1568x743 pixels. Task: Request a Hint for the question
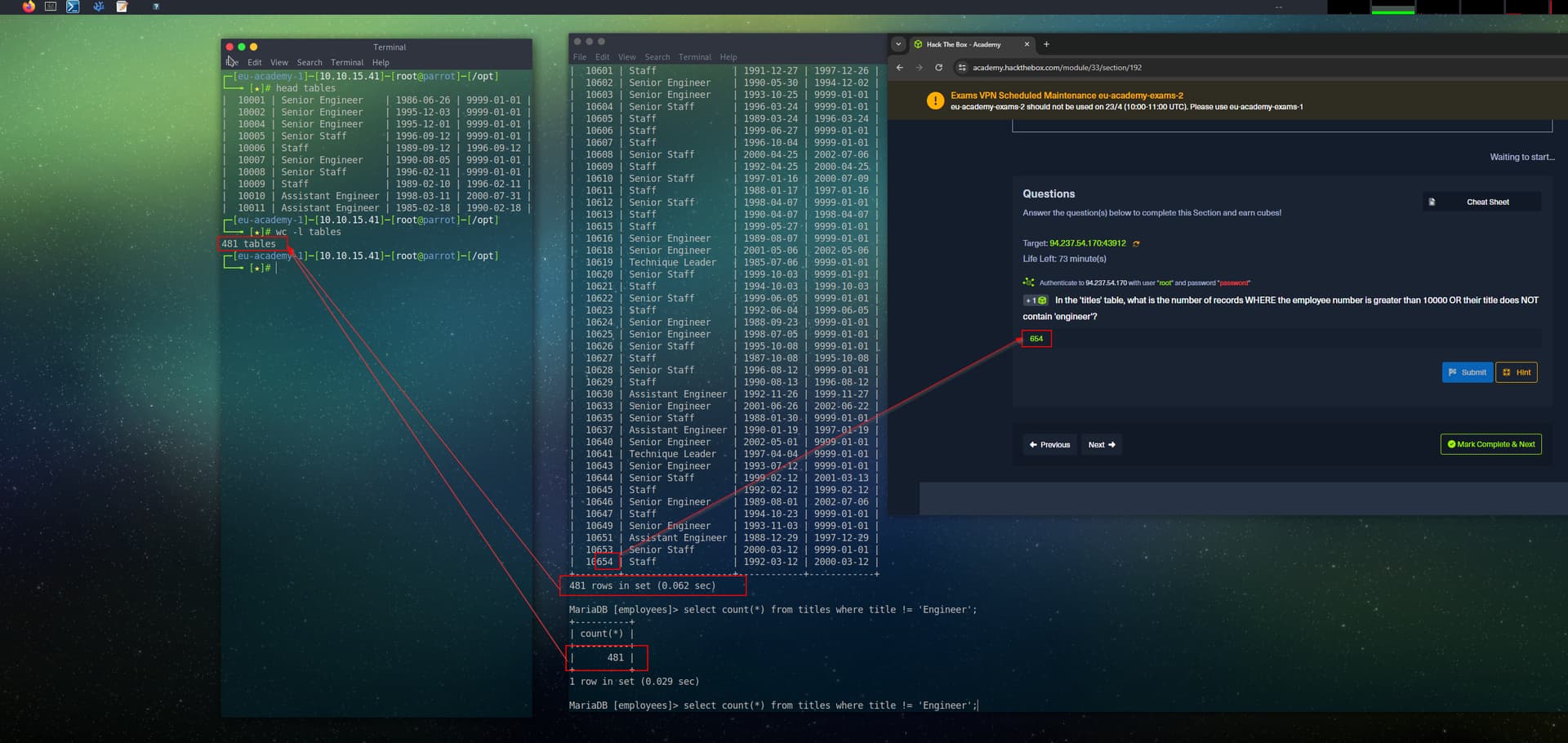coord(1517,372)
